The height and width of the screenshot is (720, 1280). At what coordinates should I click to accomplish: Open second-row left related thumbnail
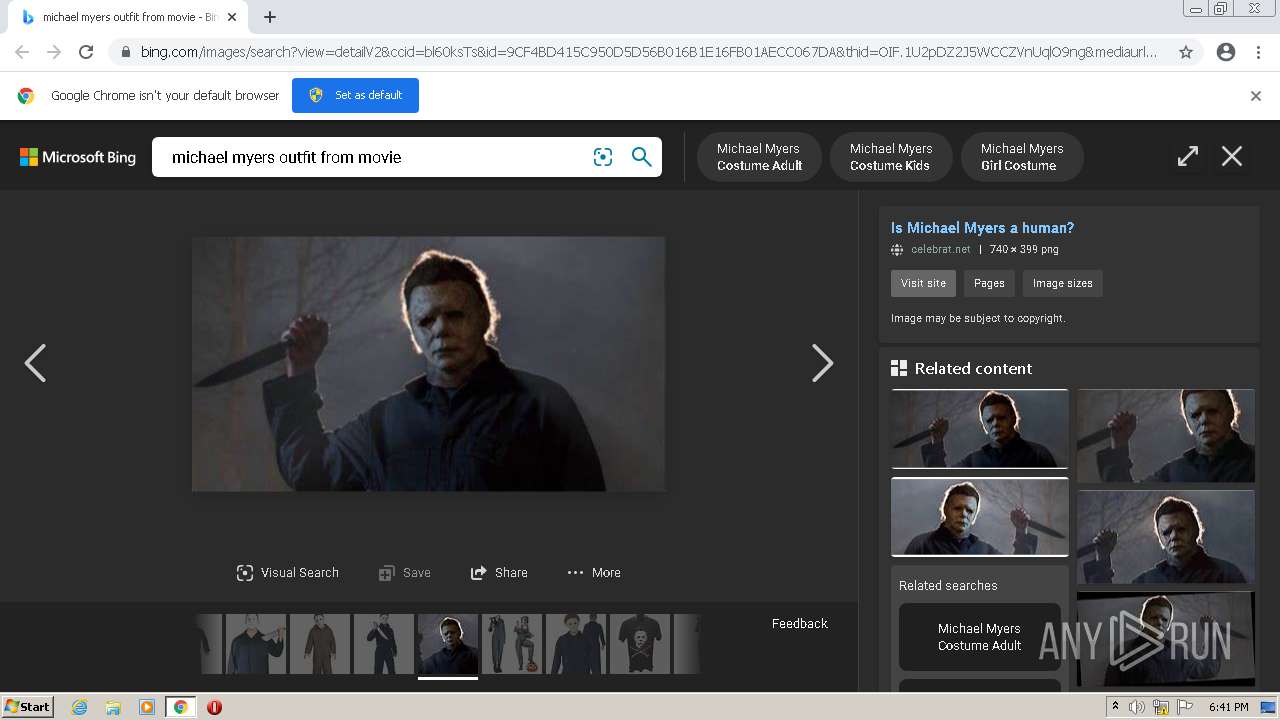(979, 517)
